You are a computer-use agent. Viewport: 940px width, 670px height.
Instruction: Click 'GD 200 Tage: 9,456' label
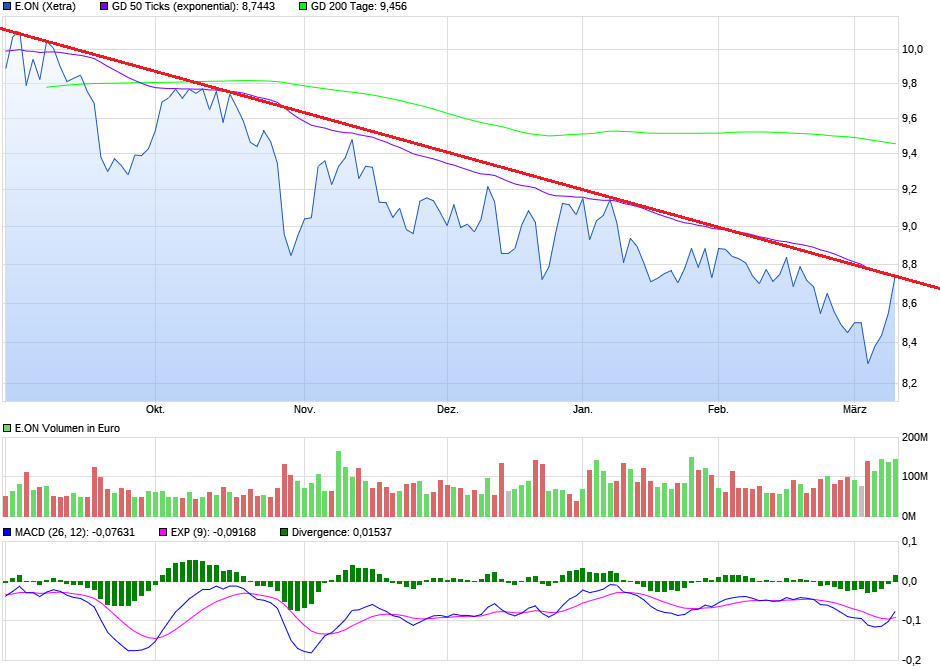point(358,7)
